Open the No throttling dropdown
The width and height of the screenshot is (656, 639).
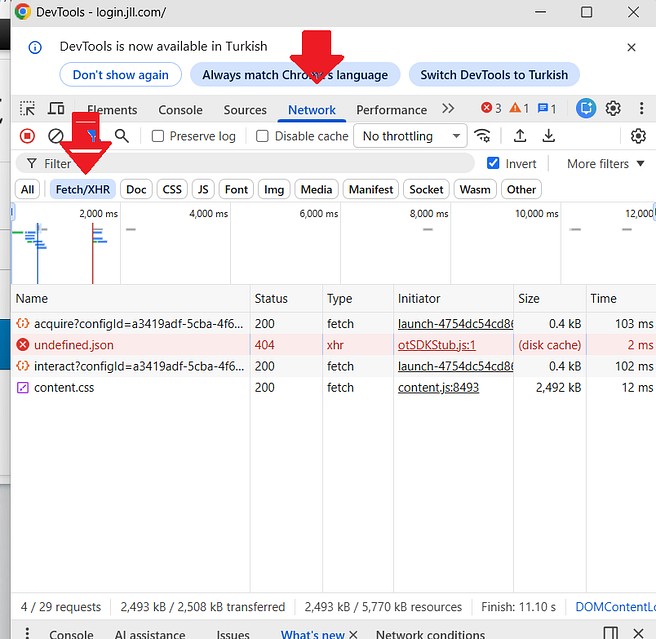tap(410, 136)
